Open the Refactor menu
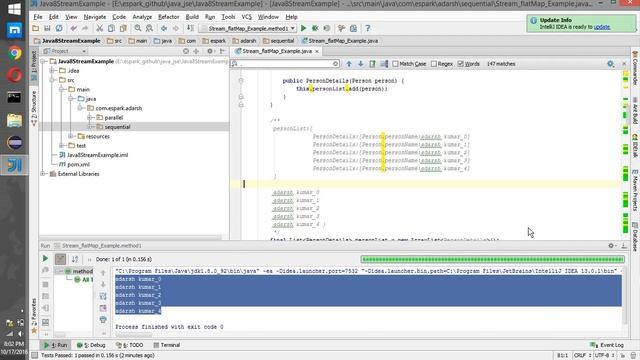This screenshot has width=640, height=360. coord(169,17)
